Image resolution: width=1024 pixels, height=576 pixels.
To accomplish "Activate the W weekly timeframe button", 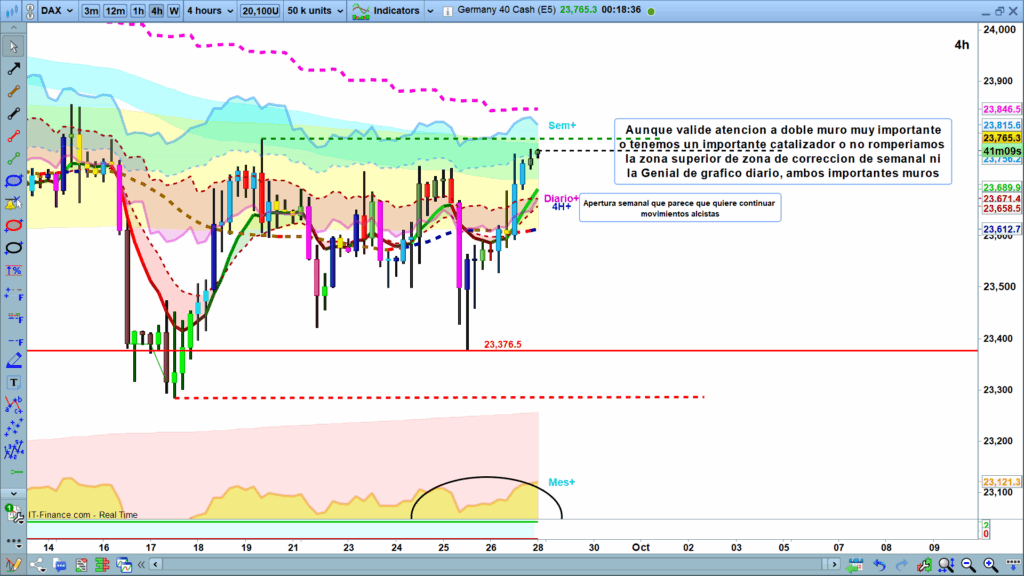I will click(174, 11).
